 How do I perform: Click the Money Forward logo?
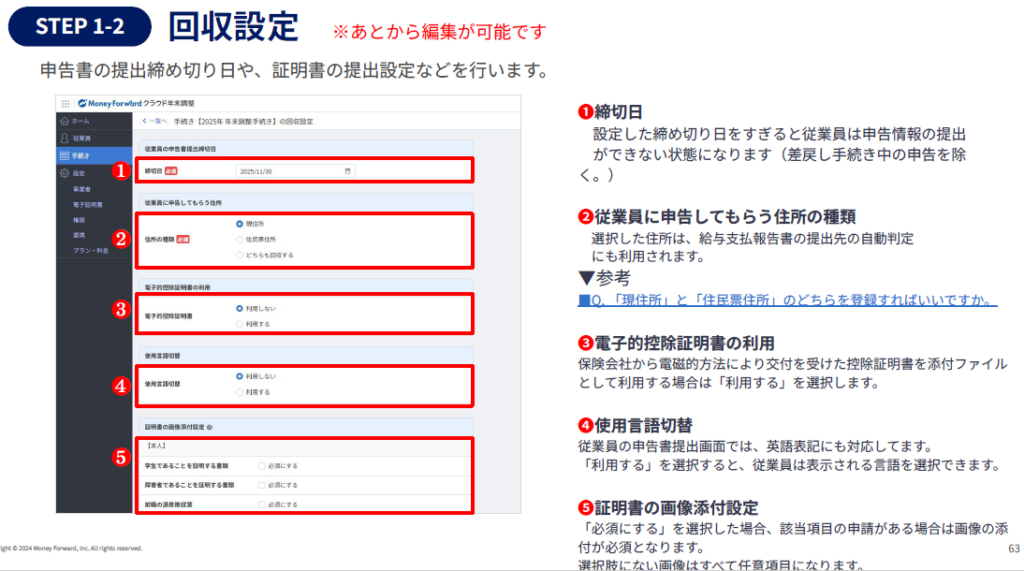click(109, 103)
